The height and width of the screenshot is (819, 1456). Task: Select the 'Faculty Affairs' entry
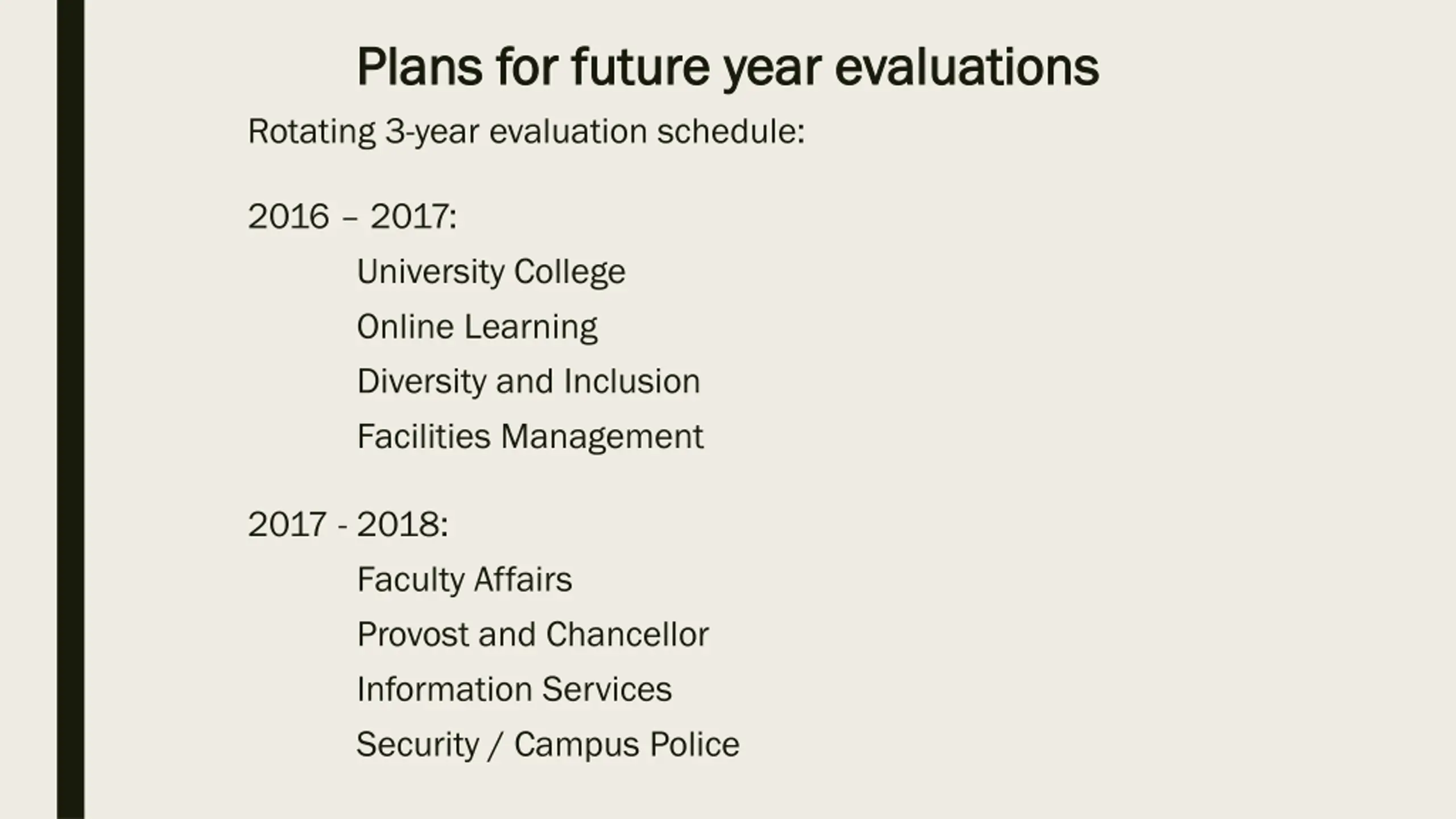click(x=464, y=580)
